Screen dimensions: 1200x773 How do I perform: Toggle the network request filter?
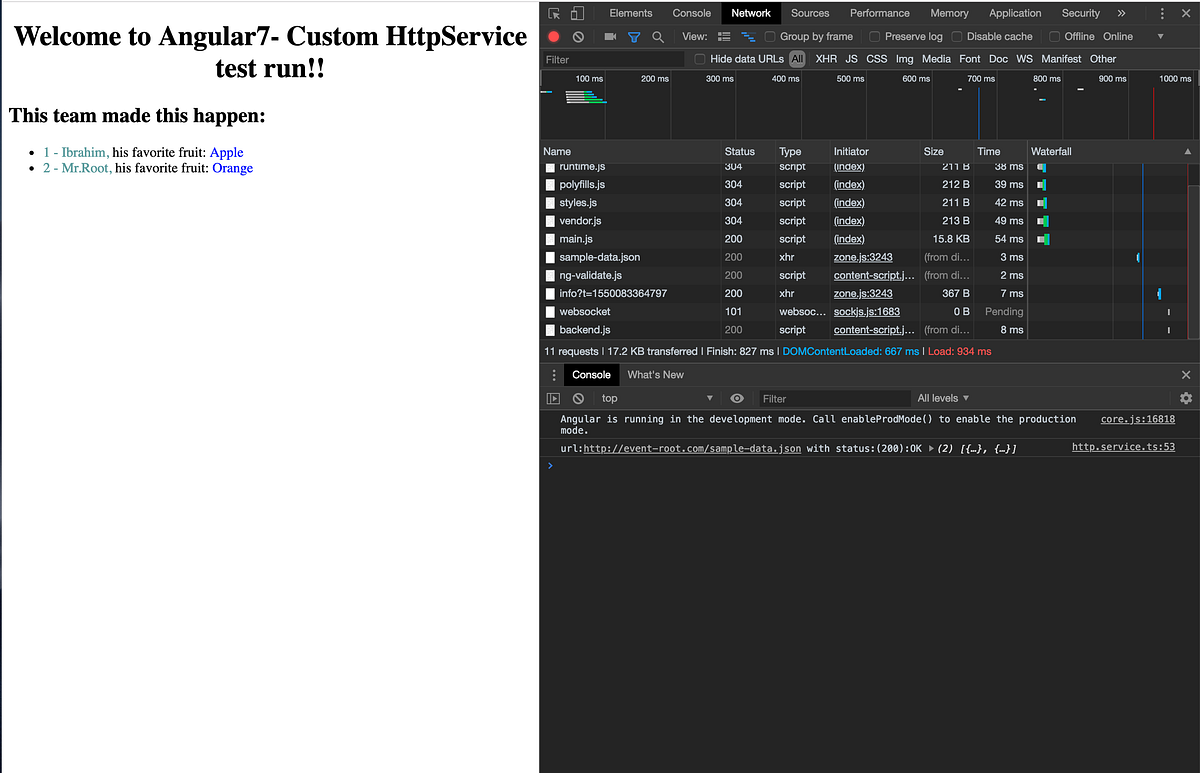(x=634, y=36)
